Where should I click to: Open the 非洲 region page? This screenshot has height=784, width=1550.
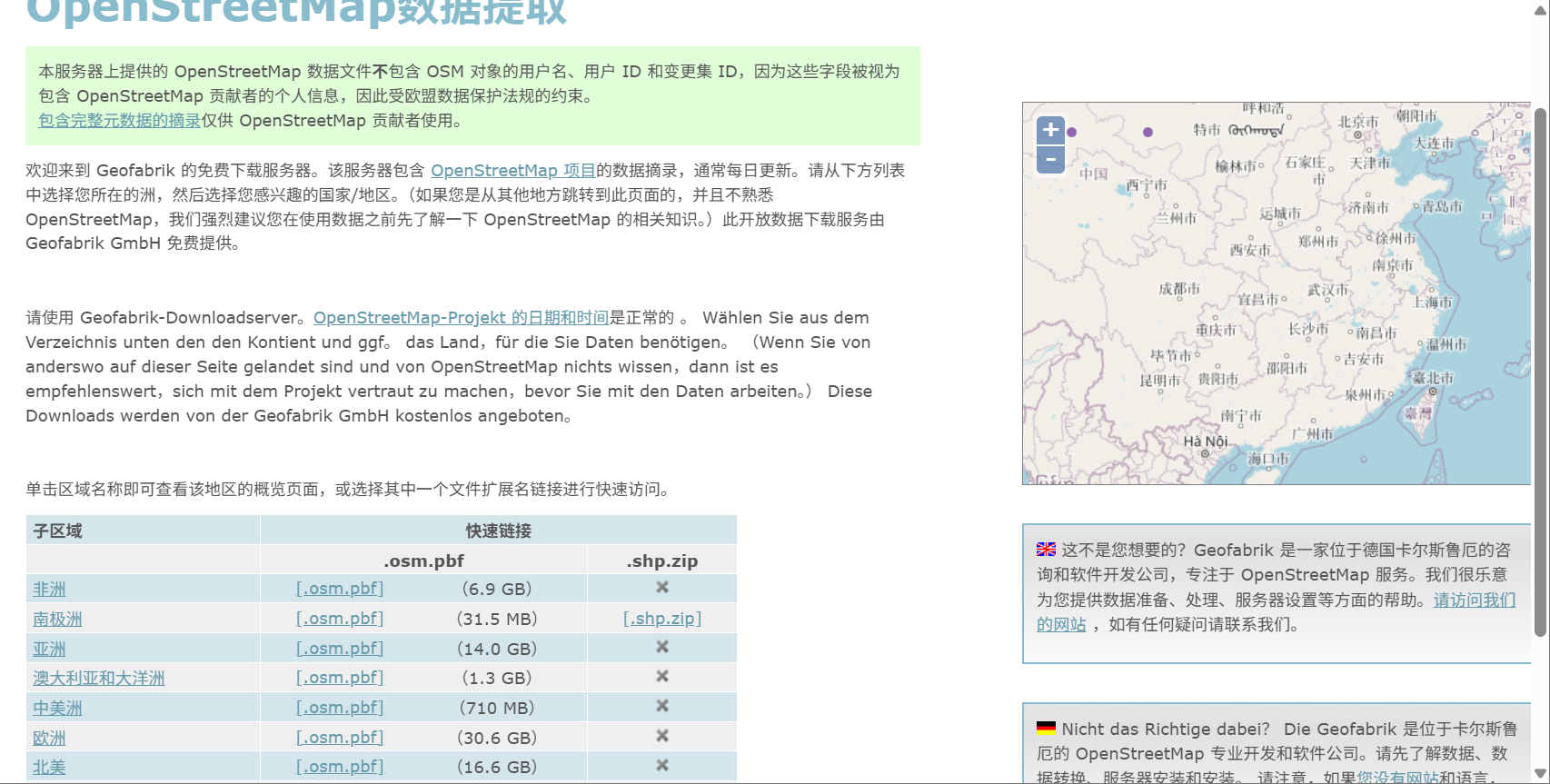point(49,590)
